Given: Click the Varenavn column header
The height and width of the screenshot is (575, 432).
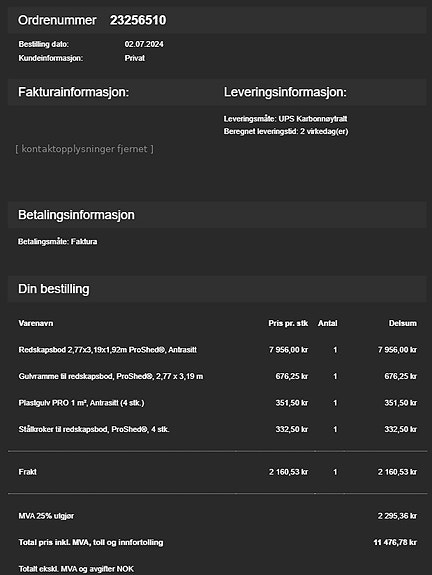Looking at the screenshot, I should tap(36, 323).
